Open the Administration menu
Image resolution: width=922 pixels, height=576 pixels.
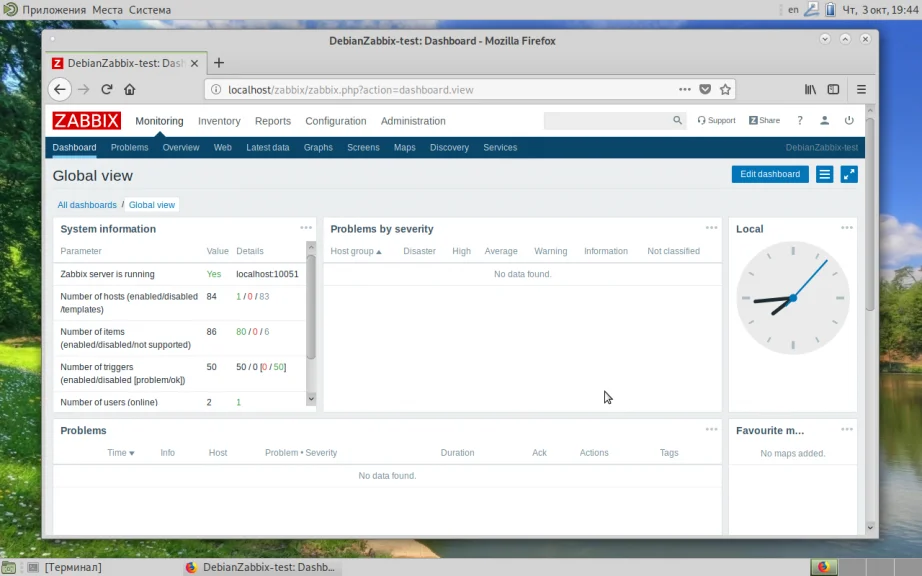pos(413,120)
